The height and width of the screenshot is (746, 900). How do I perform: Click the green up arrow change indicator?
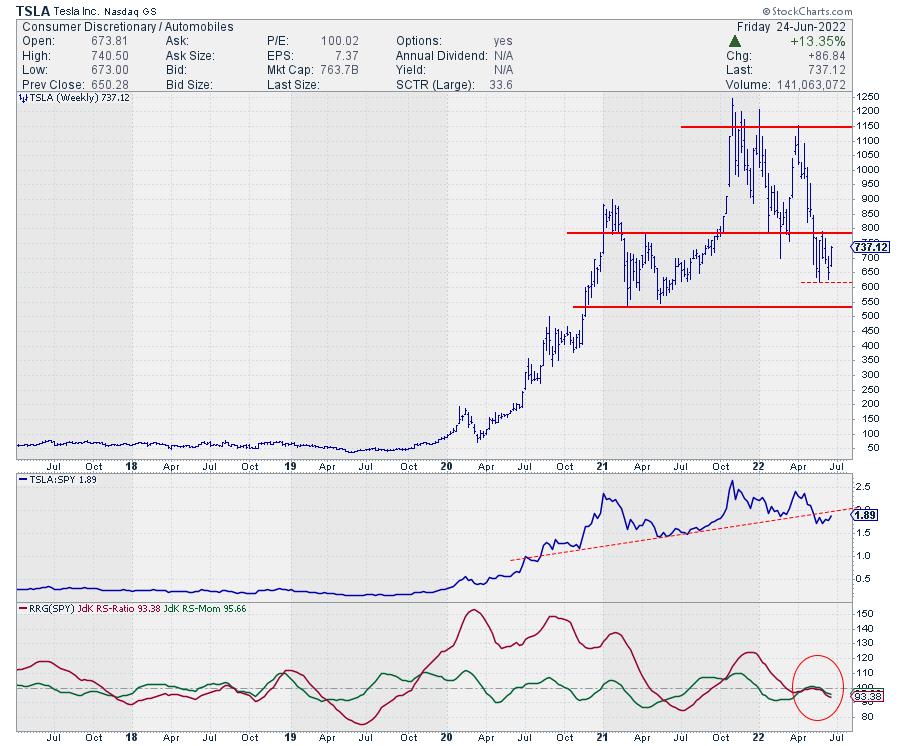click(738, 41)
